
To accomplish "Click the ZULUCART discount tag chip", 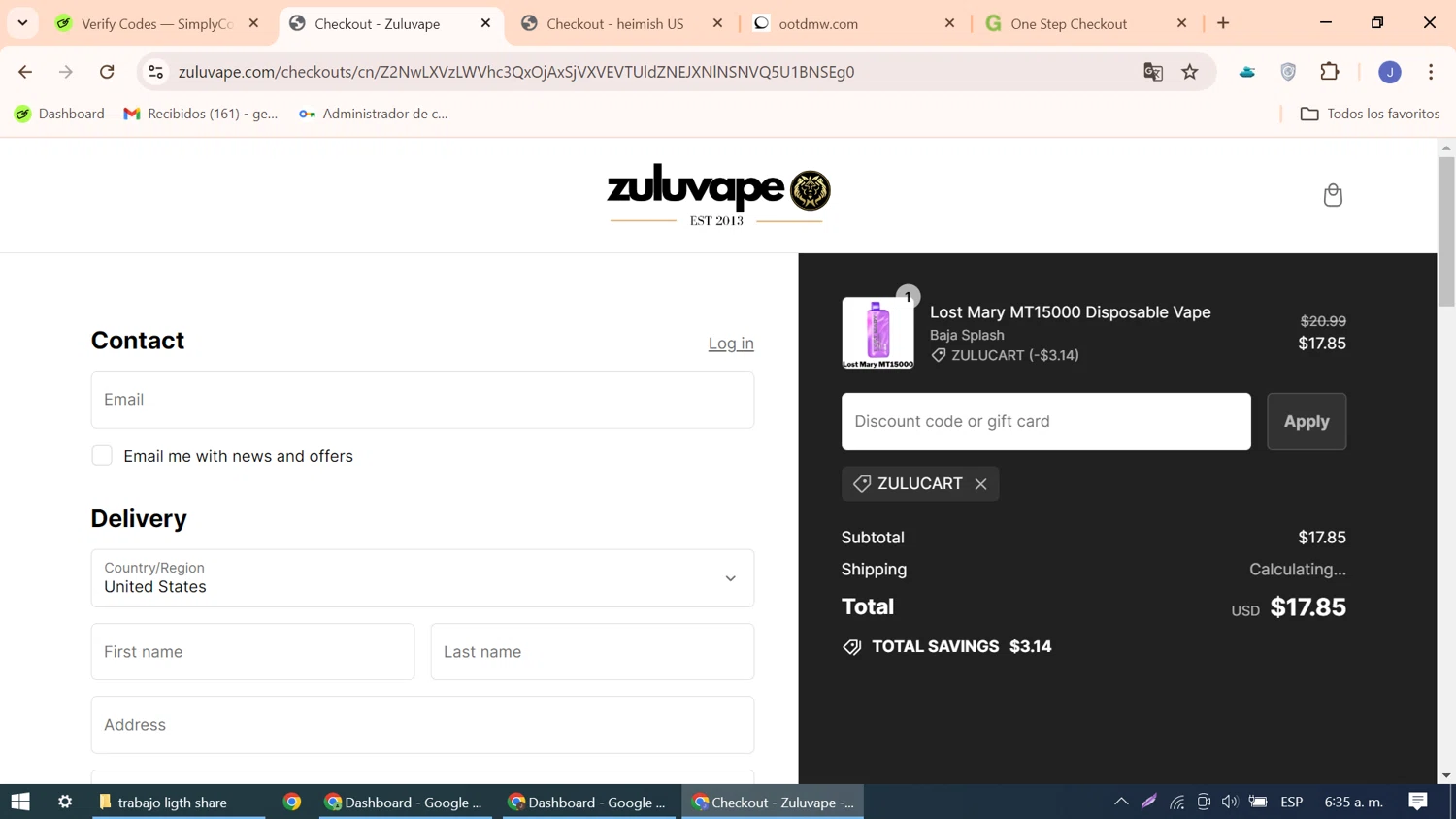I will pyautogui.click(x=920, y=484).
